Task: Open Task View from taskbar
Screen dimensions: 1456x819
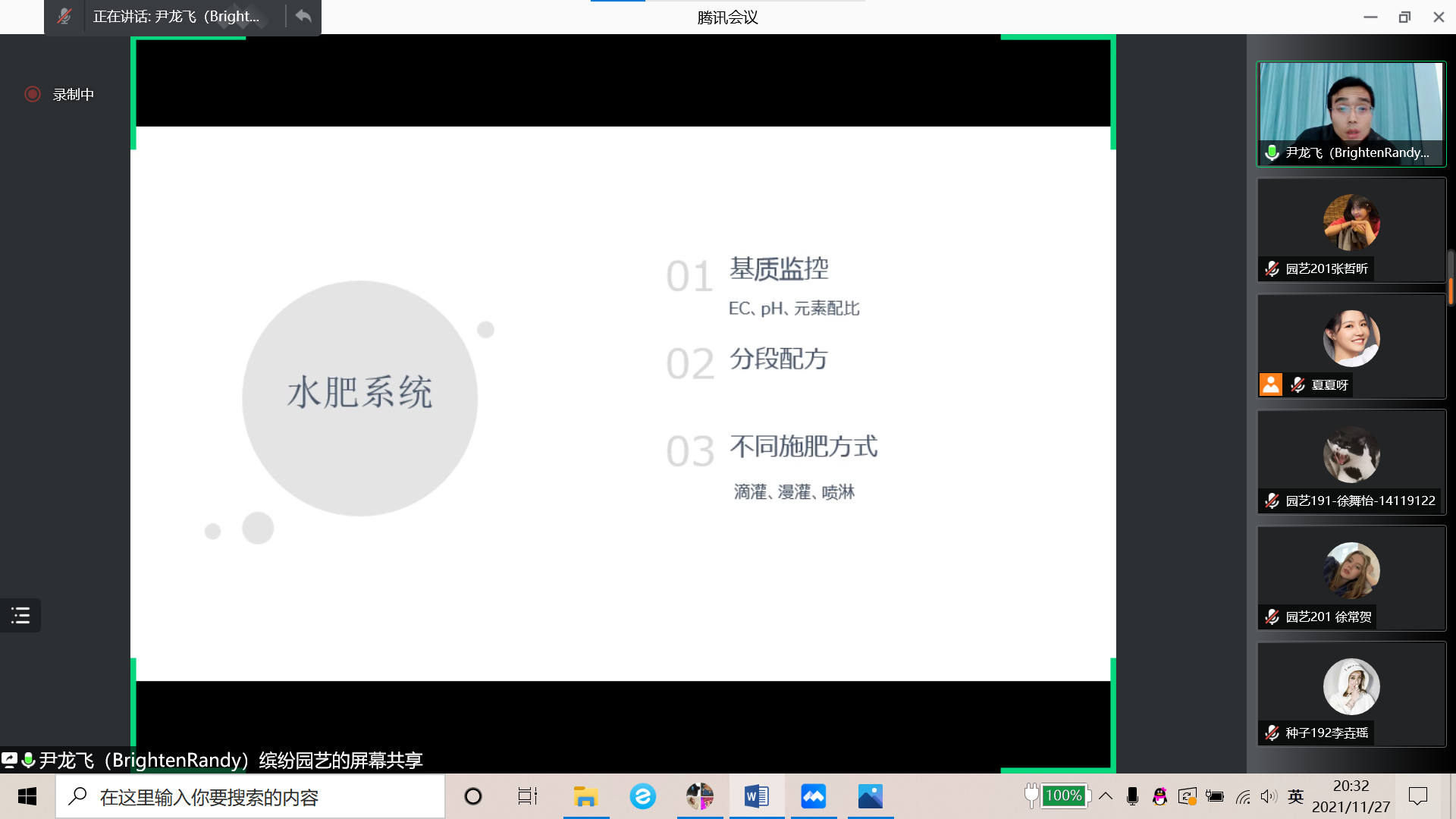Action: pos(527,796)
